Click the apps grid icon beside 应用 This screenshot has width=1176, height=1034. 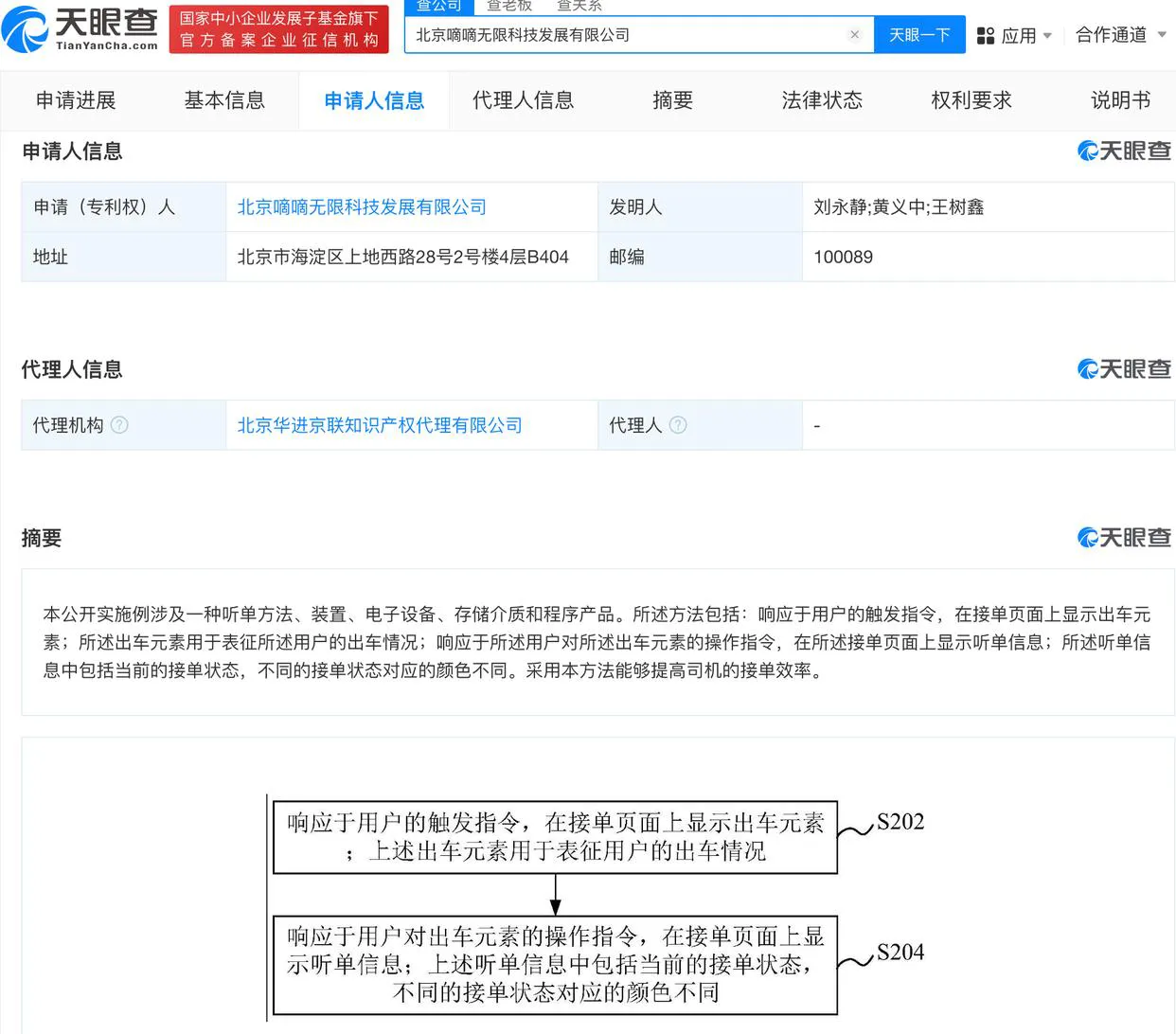coord(986,36)
